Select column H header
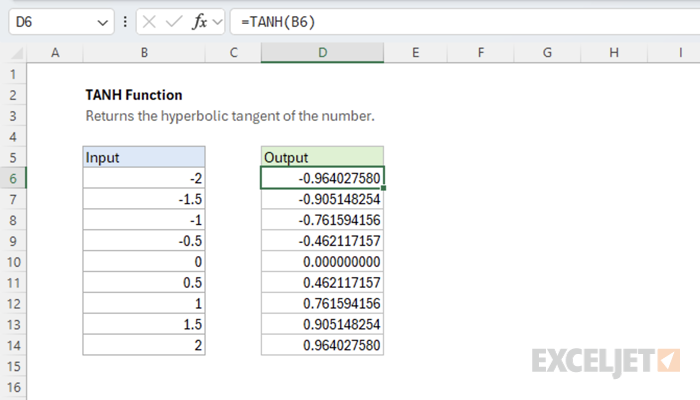The height and width of the screenshot is (400, 700). [x=614, y=53]
